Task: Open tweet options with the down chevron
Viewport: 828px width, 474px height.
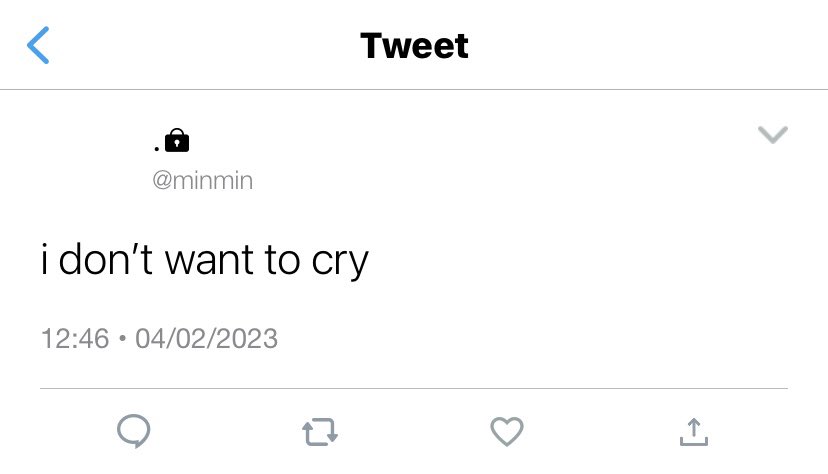Action: [773, 135]
